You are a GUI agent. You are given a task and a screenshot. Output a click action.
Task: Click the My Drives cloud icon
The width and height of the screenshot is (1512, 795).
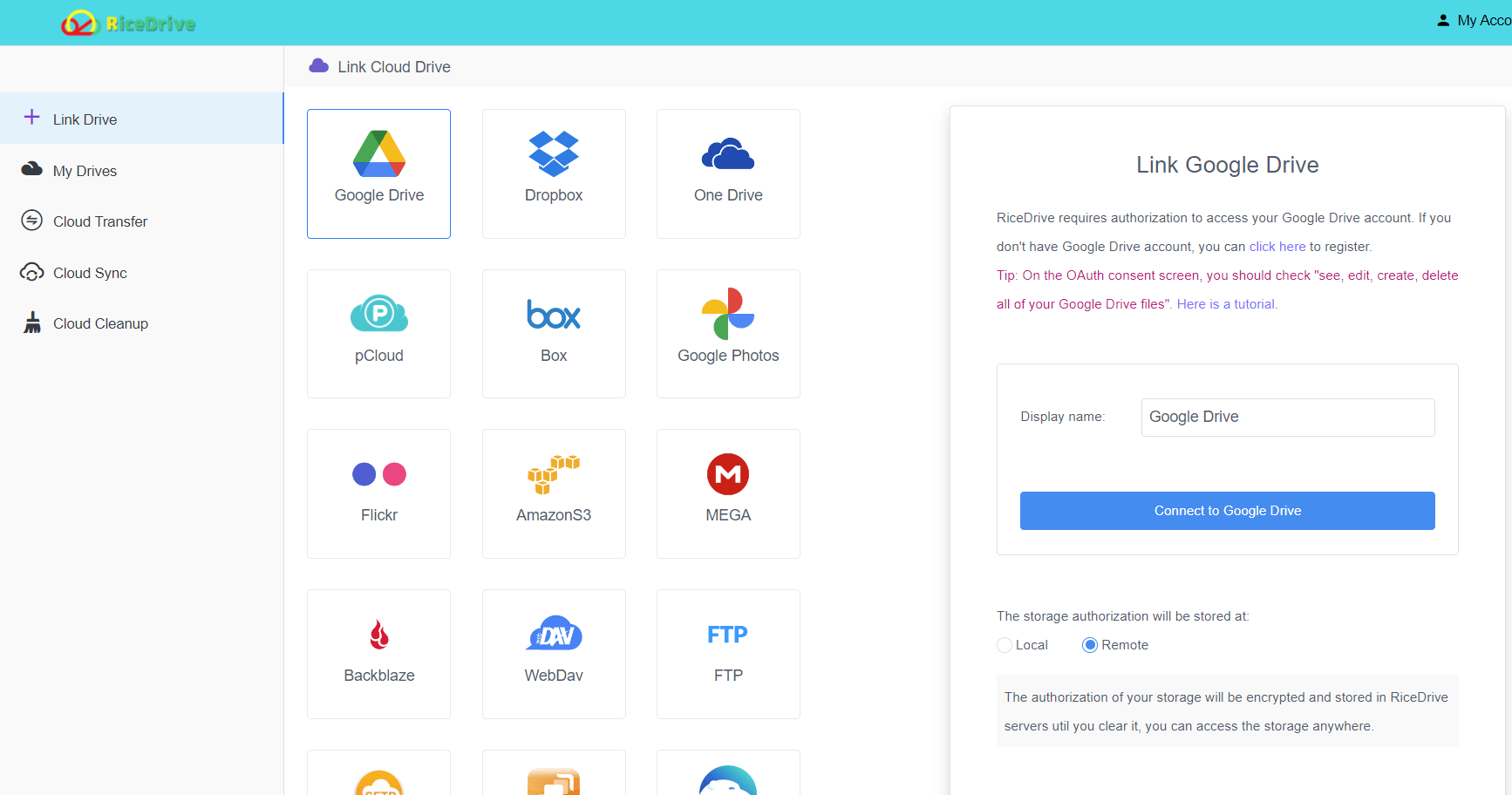pos(31,169)
